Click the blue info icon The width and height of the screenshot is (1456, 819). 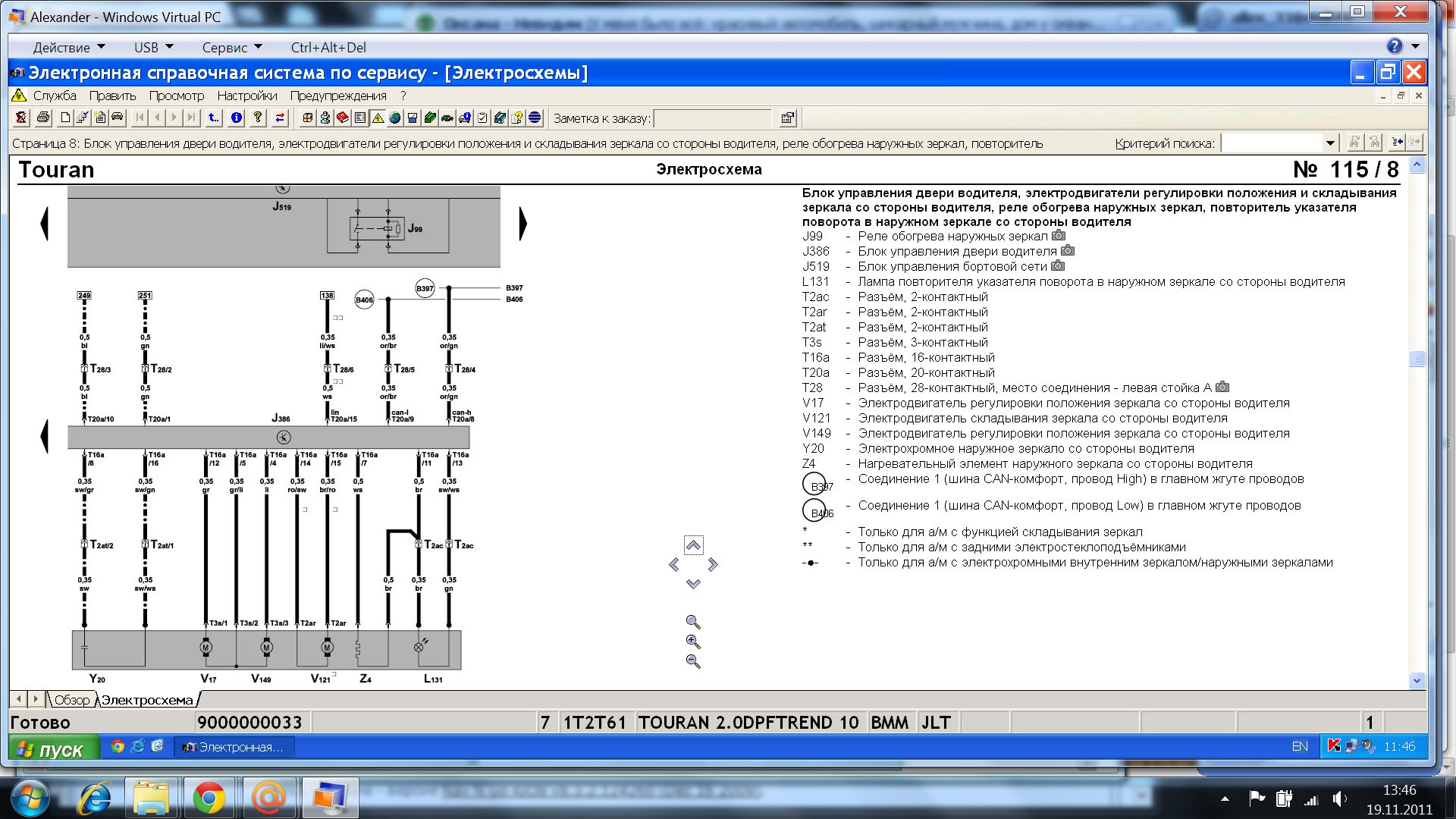(x=237, y=118)
